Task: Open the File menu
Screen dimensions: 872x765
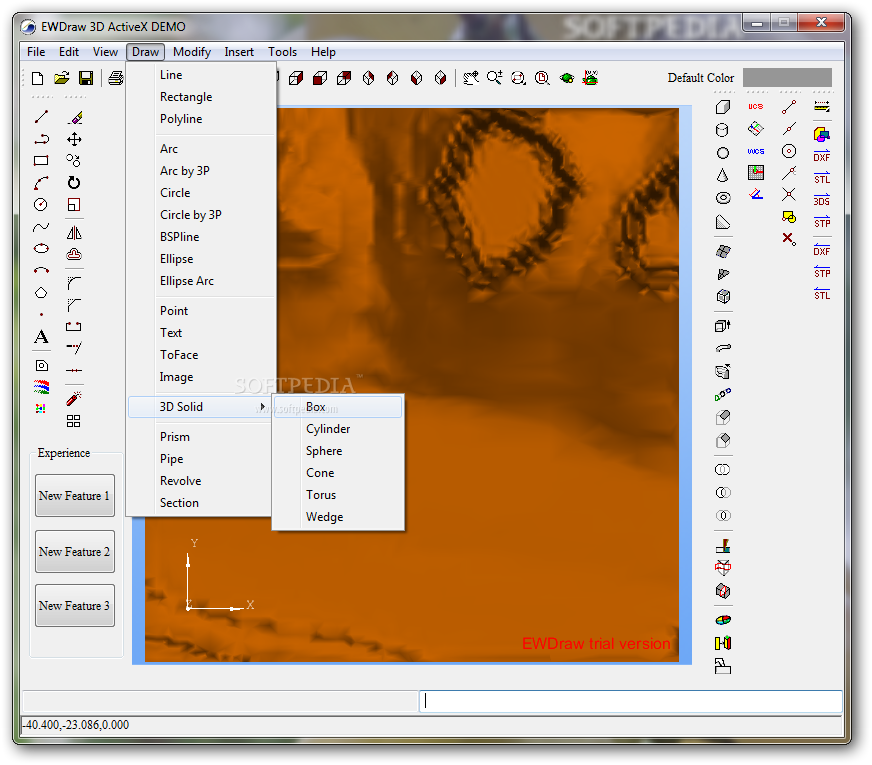Action: 36,52
